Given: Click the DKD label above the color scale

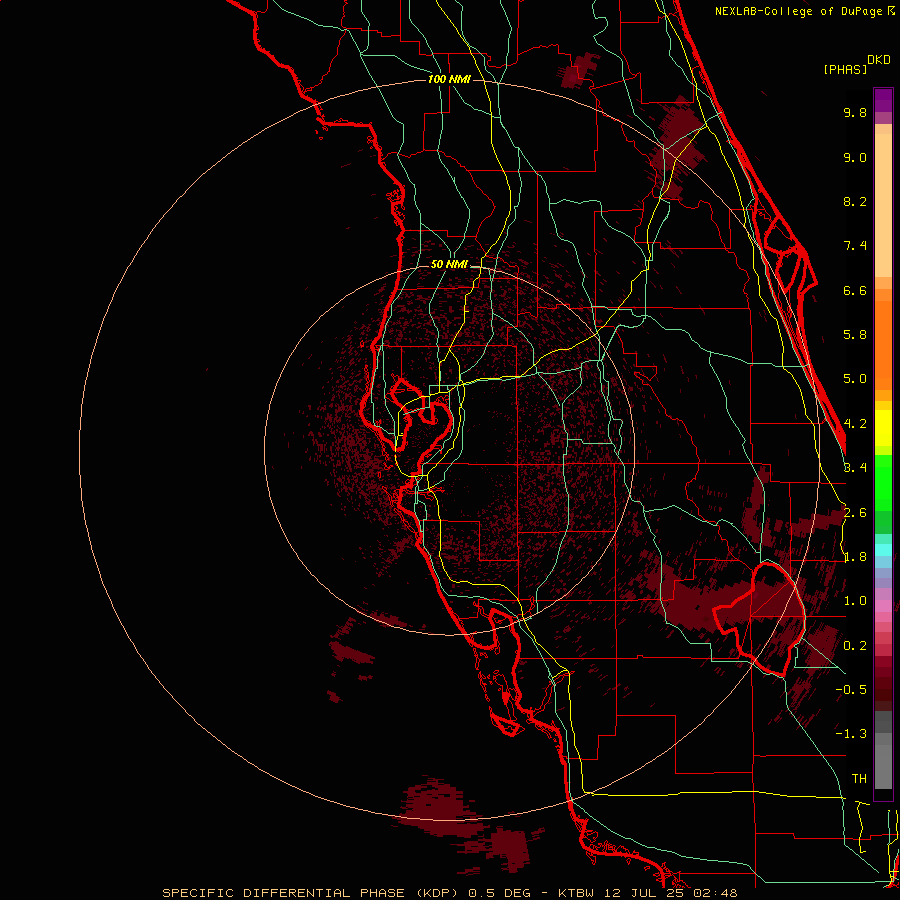Looking at the screenshot, I should [x=879, y=60].
